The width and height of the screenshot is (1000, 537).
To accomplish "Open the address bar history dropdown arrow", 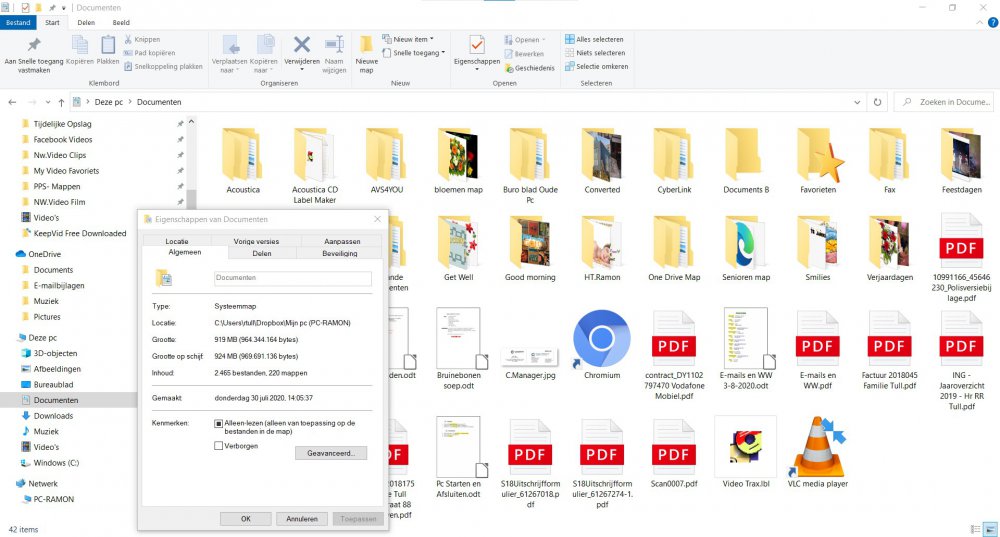I will pyautogui.click(x=856, y=102).
